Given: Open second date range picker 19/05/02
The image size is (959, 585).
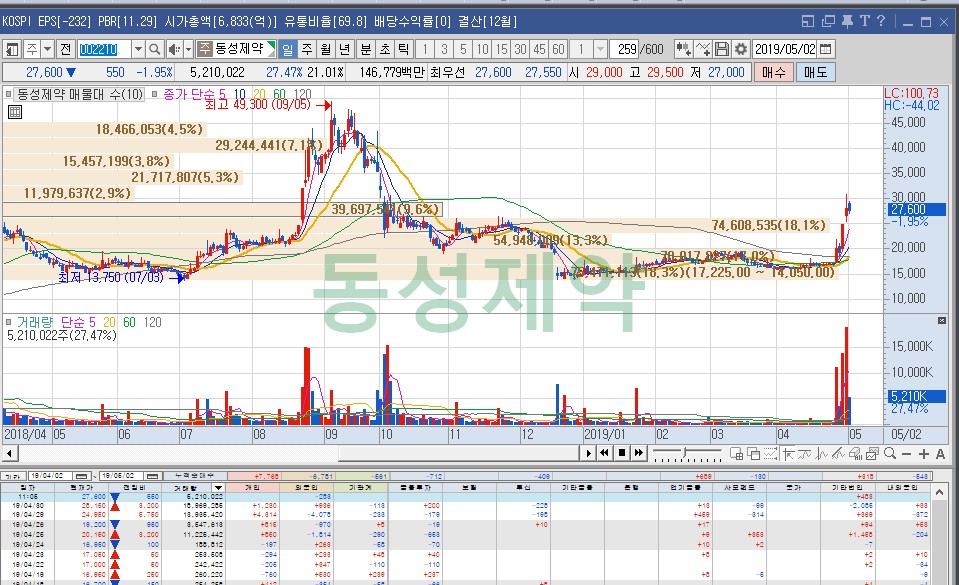Looking at the screenshot, I should point(154,475).
